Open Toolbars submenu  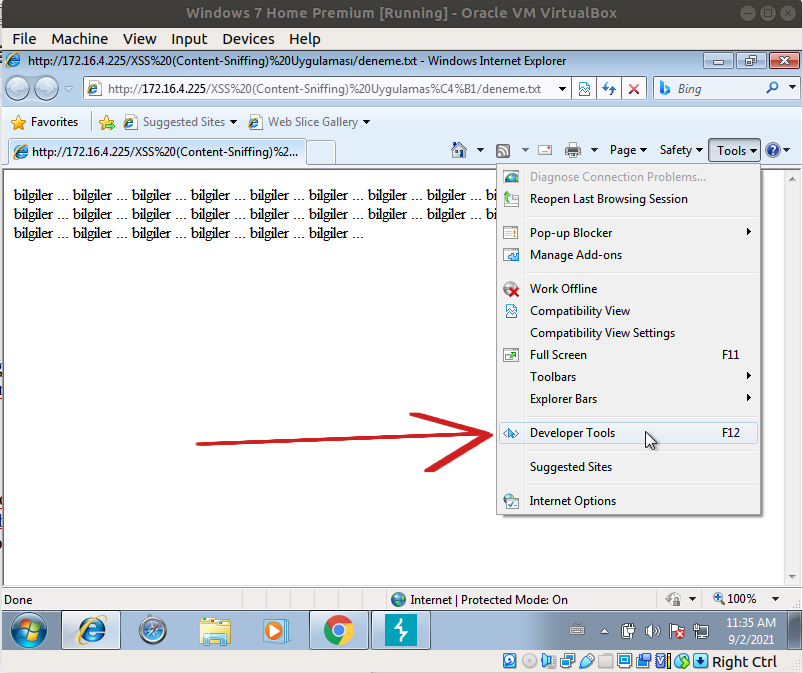click(x=628, y=377)
